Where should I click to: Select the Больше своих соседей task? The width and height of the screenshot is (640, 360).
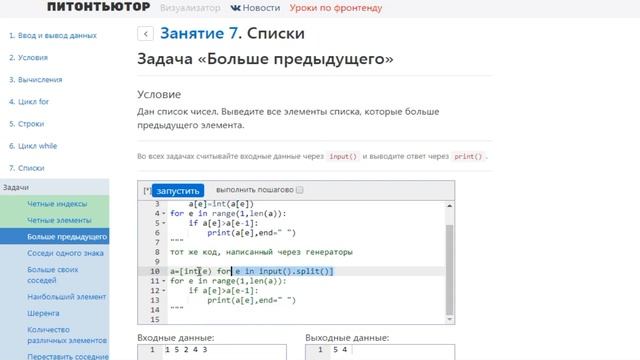54,275
